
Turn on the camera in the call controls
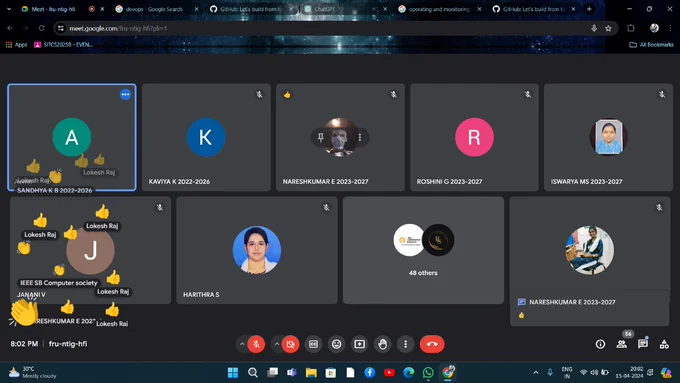click(x=291, y=344)
